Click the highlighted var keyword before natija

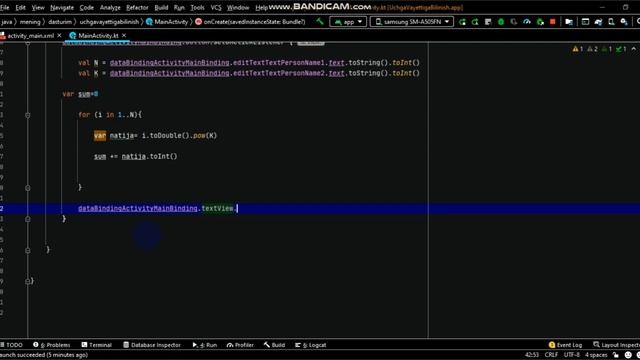click(100, 136)
